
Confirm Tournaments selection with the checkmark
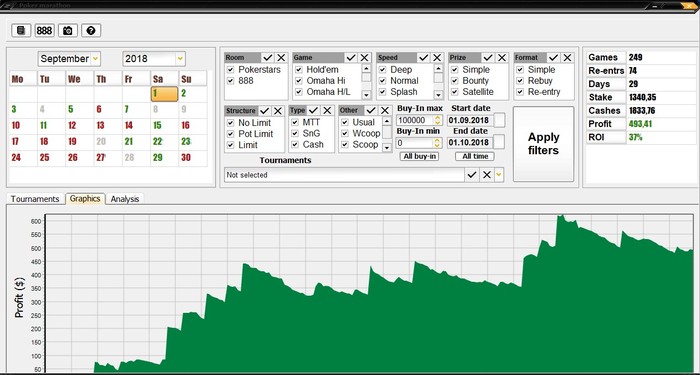tap(471, 175)
